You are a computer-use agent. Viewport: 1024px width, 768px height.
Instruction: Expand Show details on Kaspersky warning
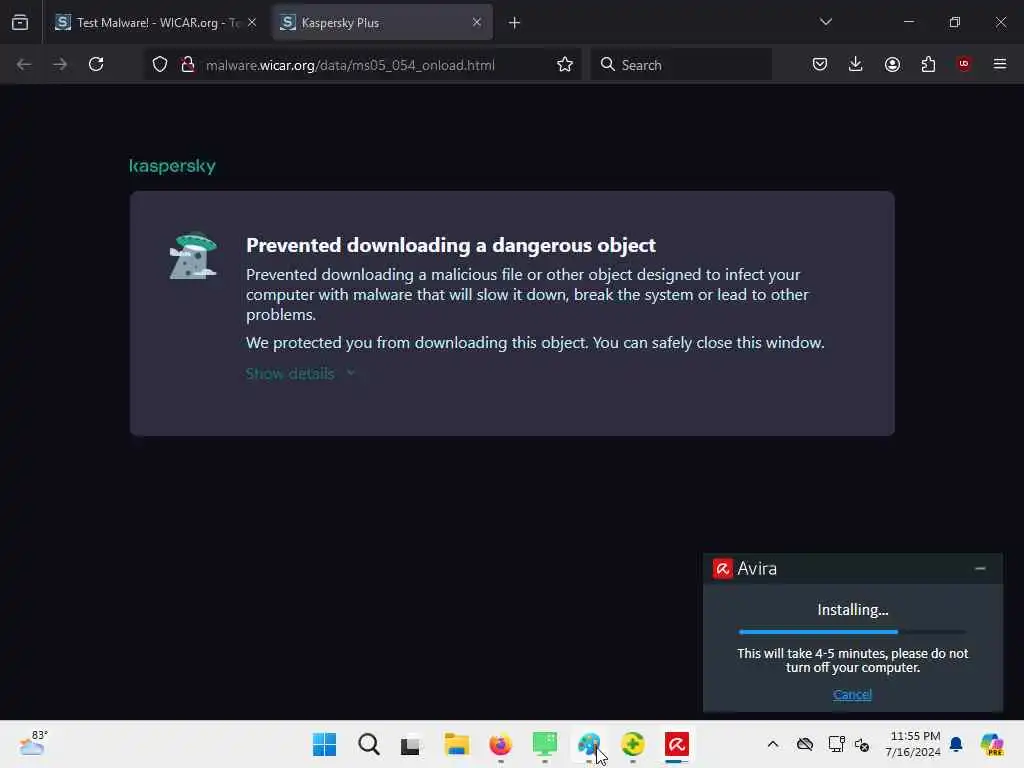pyautogui.click(x=290, y=374)
